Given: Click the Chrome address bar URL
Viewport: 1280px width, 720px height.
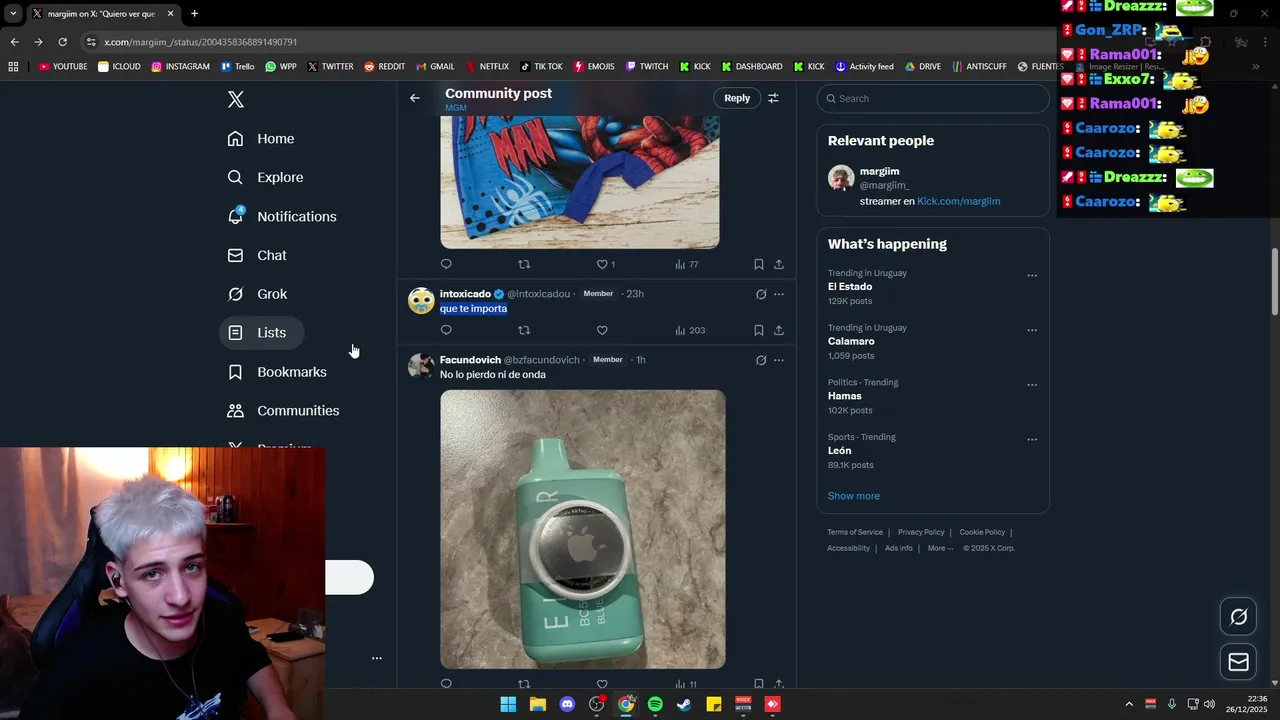Looking at the screenshot, I should coord(200,42).
